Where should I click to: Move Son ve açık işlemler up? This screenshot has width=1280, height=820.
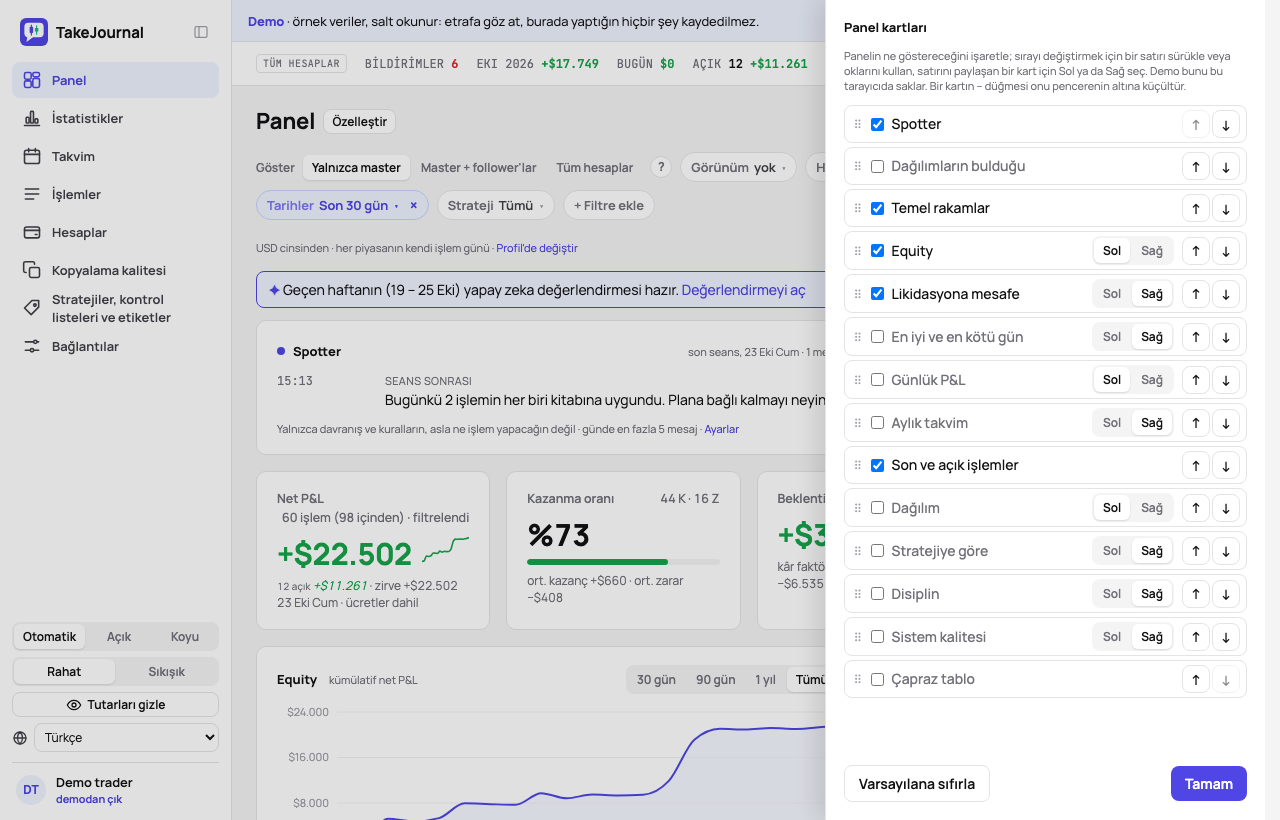(1195, 465)
